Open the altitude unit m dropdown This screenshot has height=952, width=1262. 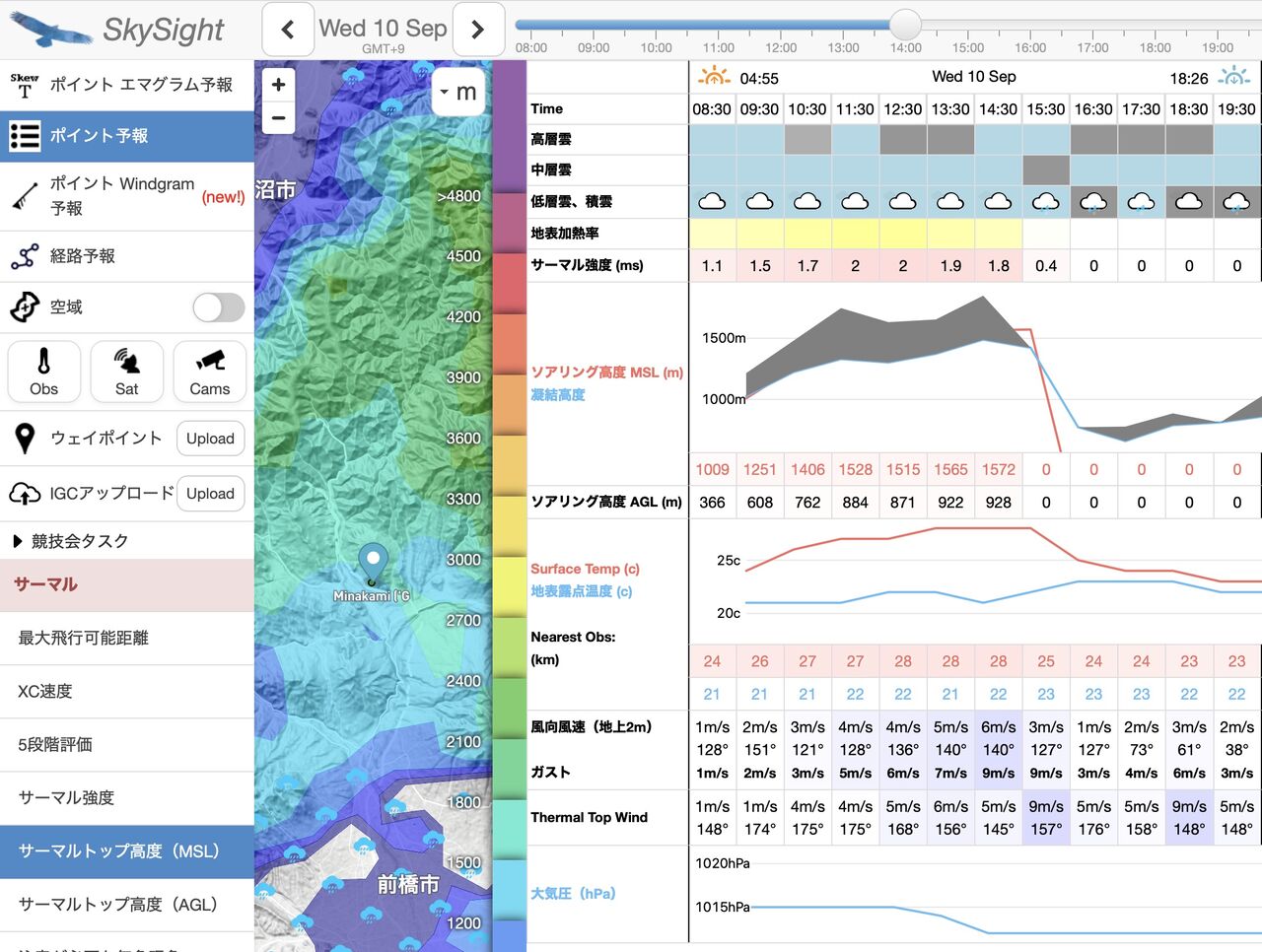pos(458,92)
